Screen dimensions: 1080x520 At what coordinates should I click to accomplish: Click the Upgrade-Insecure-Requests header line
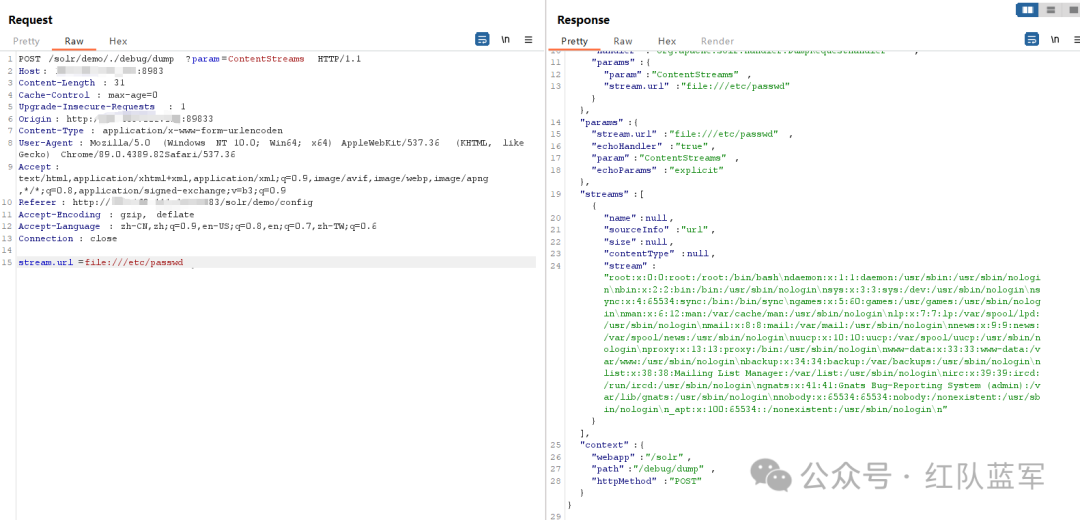pyautogui.click(x=102, y=107)
